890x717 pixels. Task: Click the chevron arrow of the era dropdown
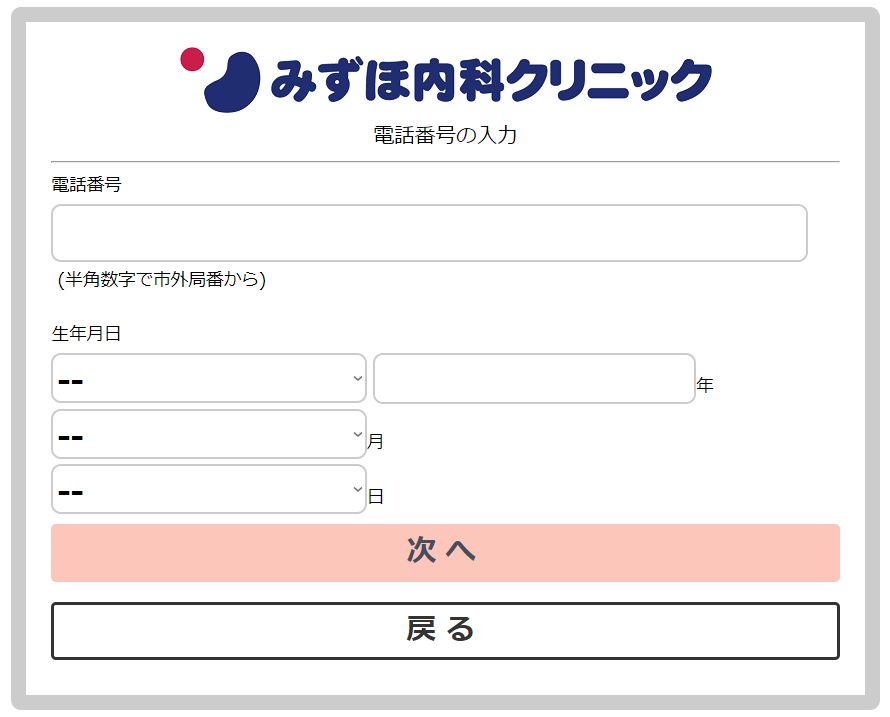coord(358,378)
